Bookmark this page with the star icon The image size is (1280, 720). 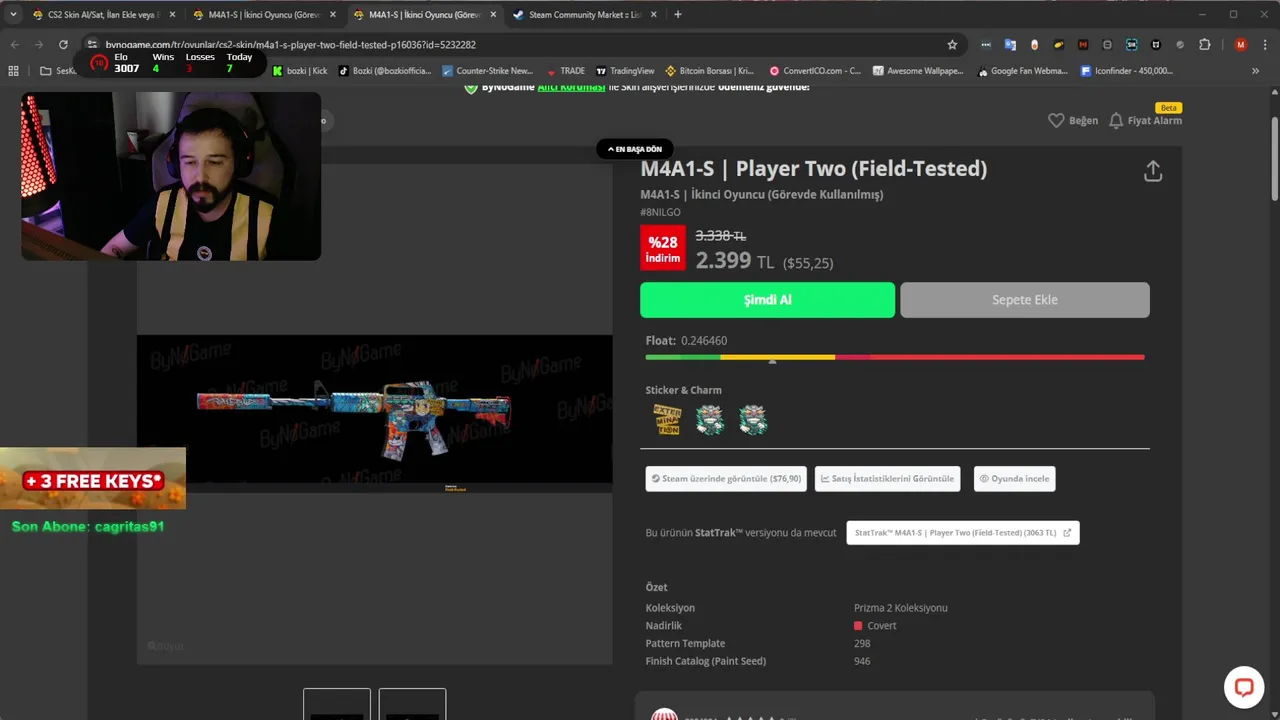tap(952, 45)
